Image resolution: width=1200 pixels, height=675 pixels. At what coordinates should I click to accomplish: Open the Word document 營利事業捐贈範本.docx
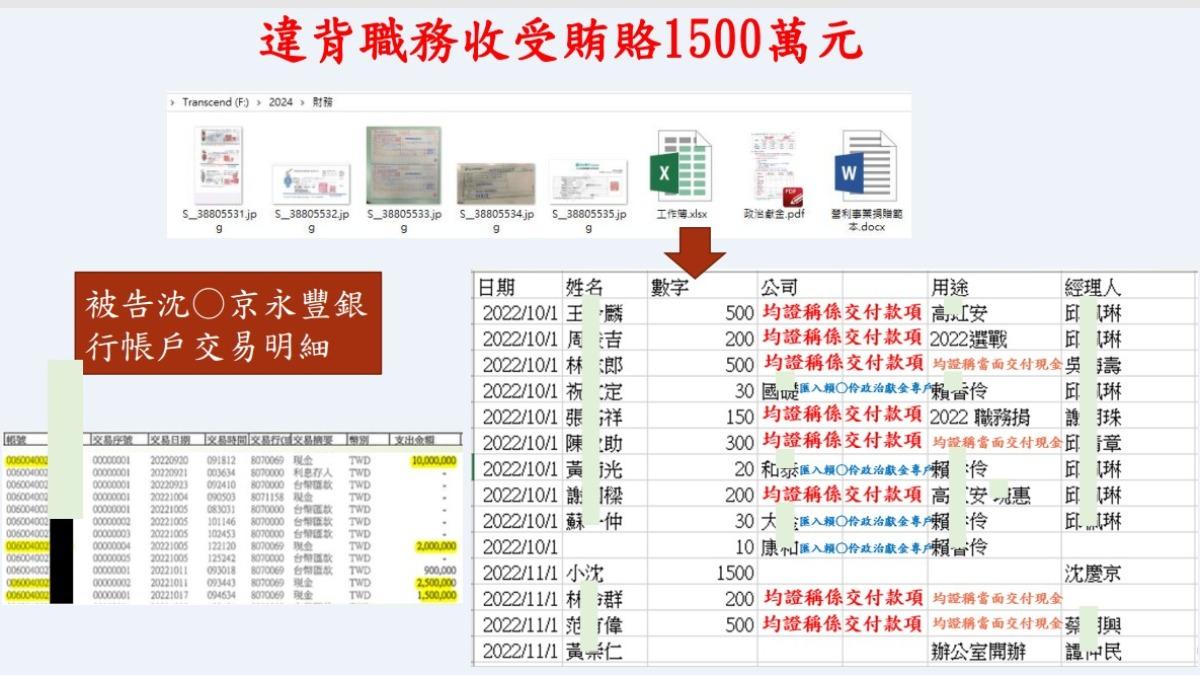[x=866, y=180]
